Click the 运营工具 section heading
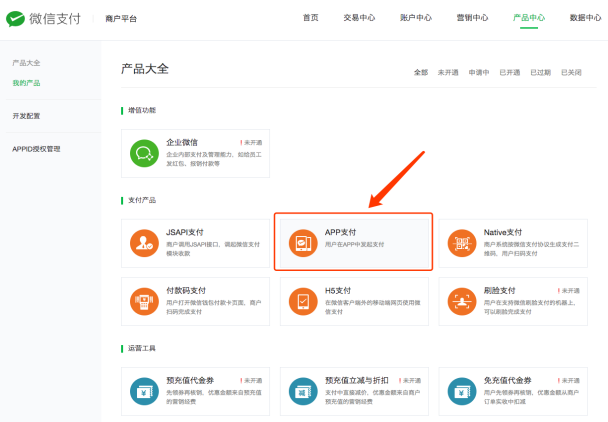This screenshot has height=422, width=608. tap(142, 348)
